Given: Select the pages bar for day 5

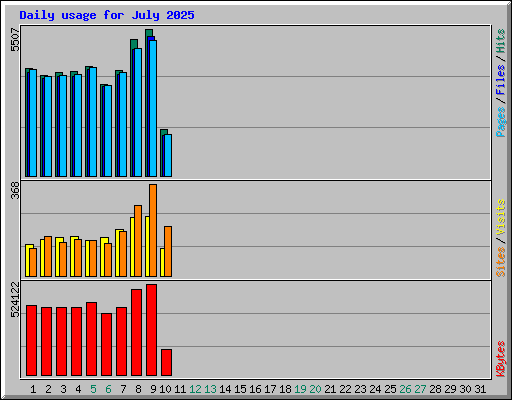Looking at the screenshot, I should (x=93, y=122).
